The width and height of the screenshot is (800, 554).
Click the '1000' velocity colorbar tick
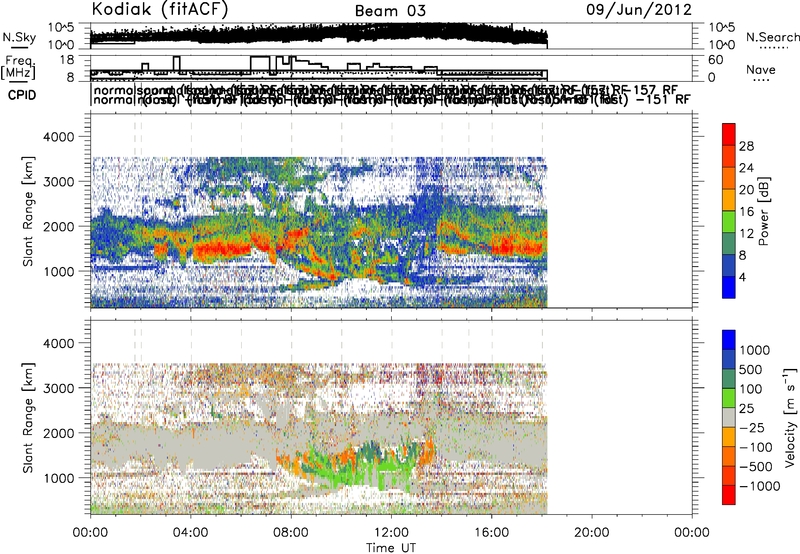coord(755,350)
